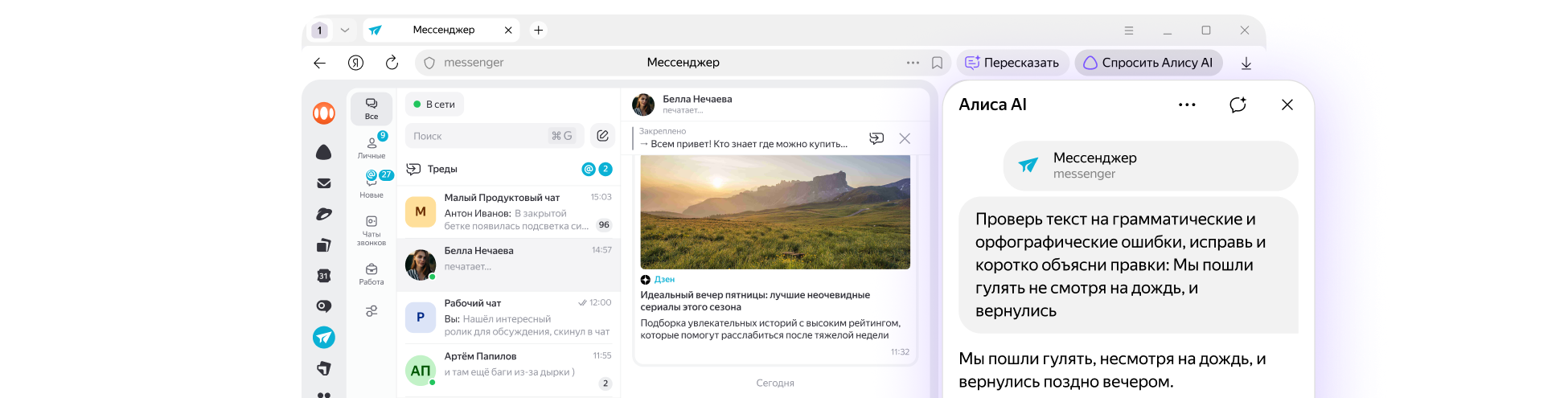Select the blue Messenger paper-plane sidebar icon
This screenshot has height=398, width=1568.
coord(324,337)
